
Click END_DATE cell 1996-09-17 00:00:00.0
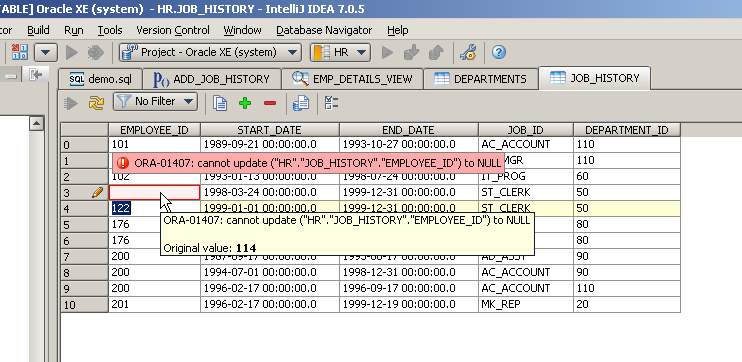[x=408, y=288]
